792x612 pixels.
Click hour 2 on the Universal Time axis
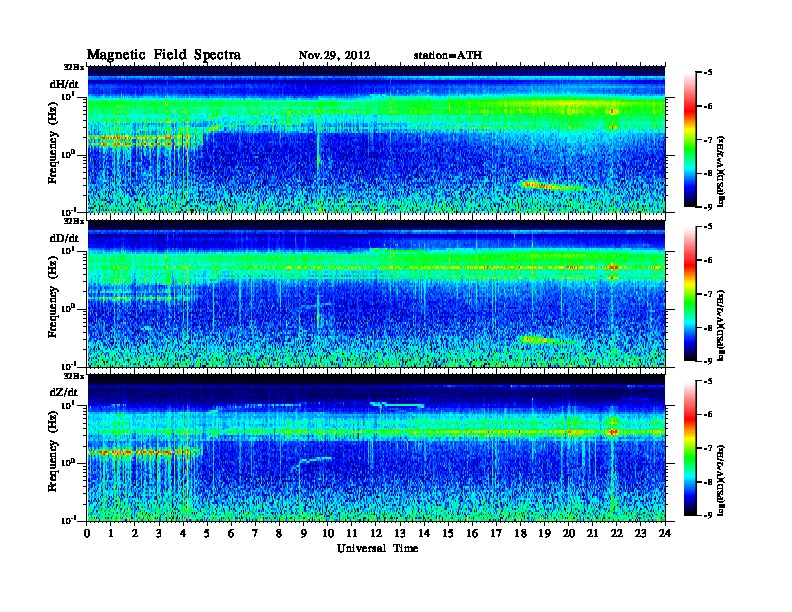click(135, 534)
